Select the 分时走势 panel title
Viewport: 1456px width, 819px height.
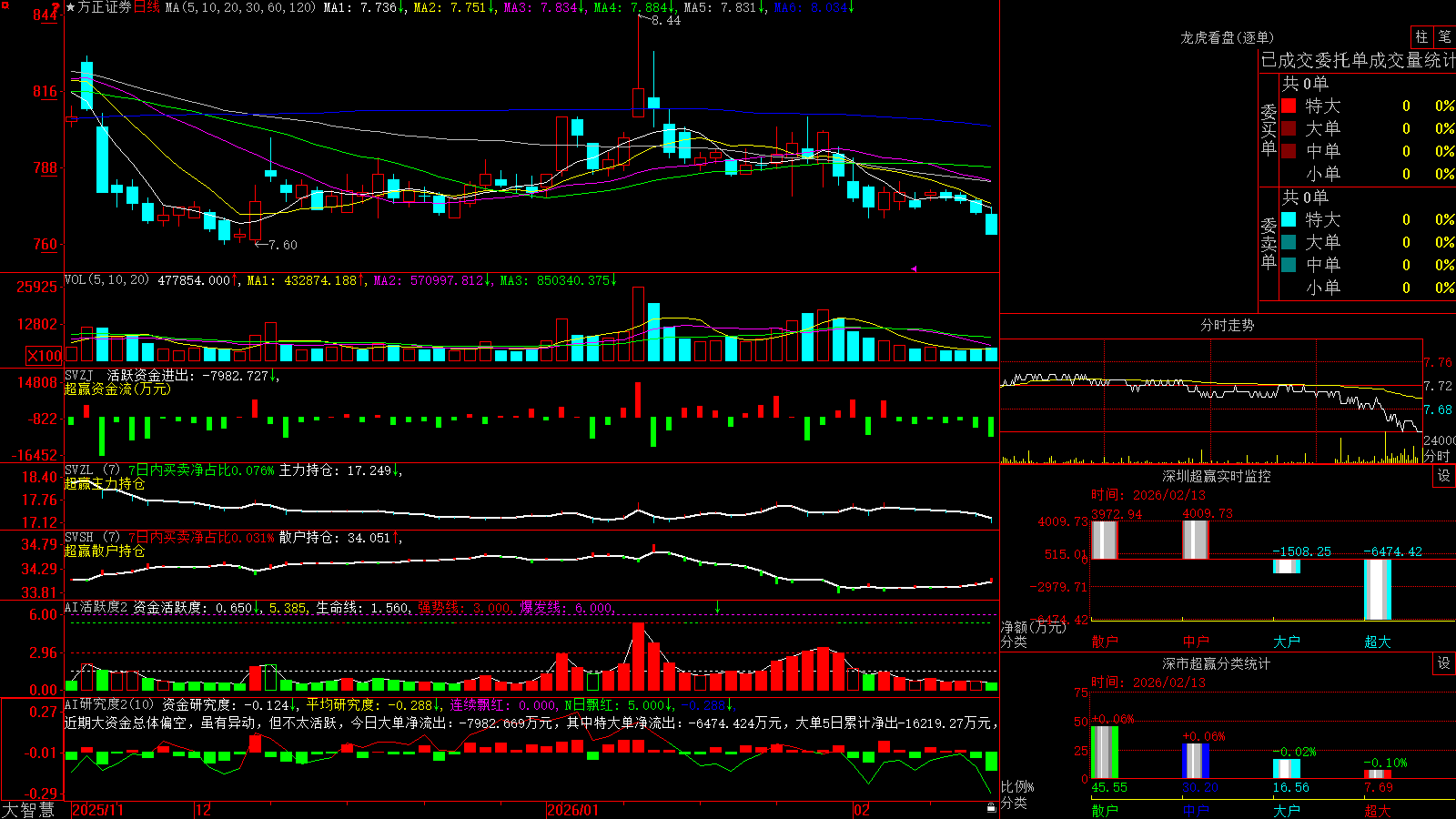click(1227, 325)
